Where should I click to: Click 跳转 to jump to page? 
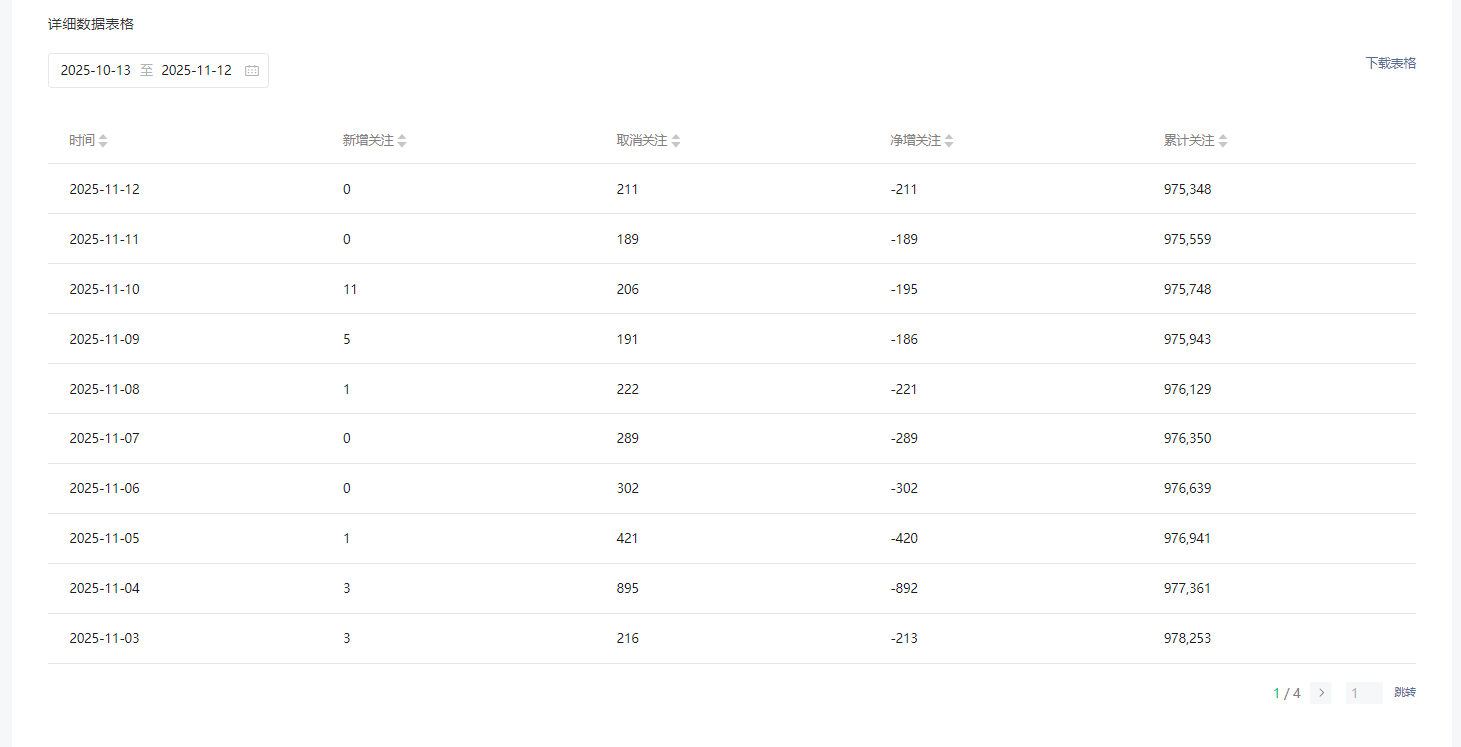1404,693
